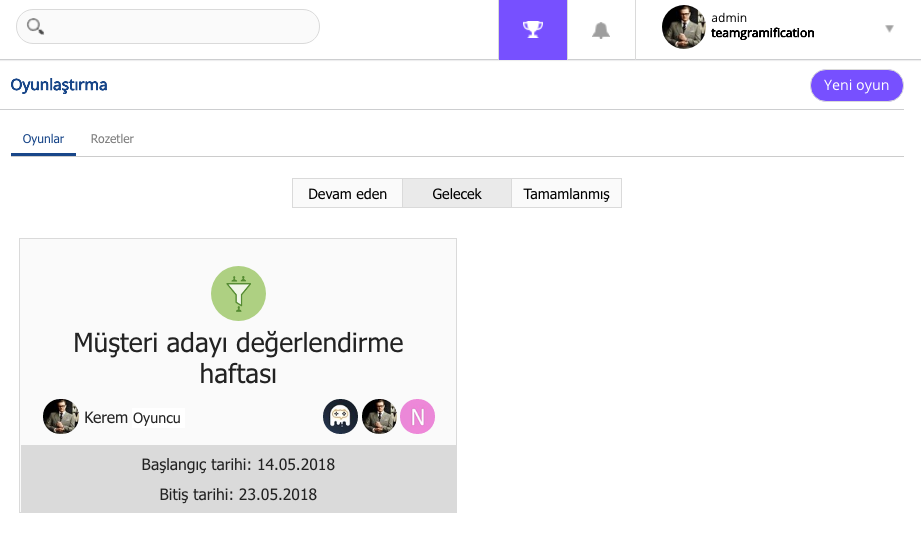This screenshot has height=551, width=921.
Task: Switch to the Rozetler tab
Action: (x=112, y=139)
